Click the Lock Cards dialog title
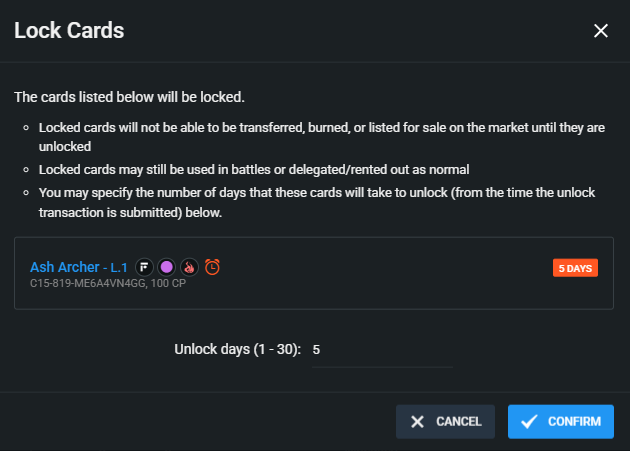 tap(69, 31)
